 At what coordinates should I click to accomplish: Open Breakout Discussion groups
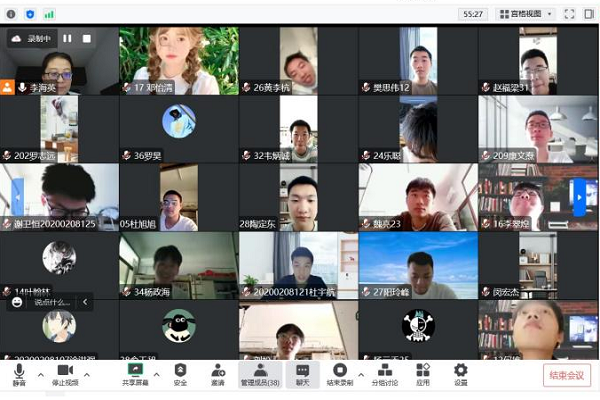point(384,374)
